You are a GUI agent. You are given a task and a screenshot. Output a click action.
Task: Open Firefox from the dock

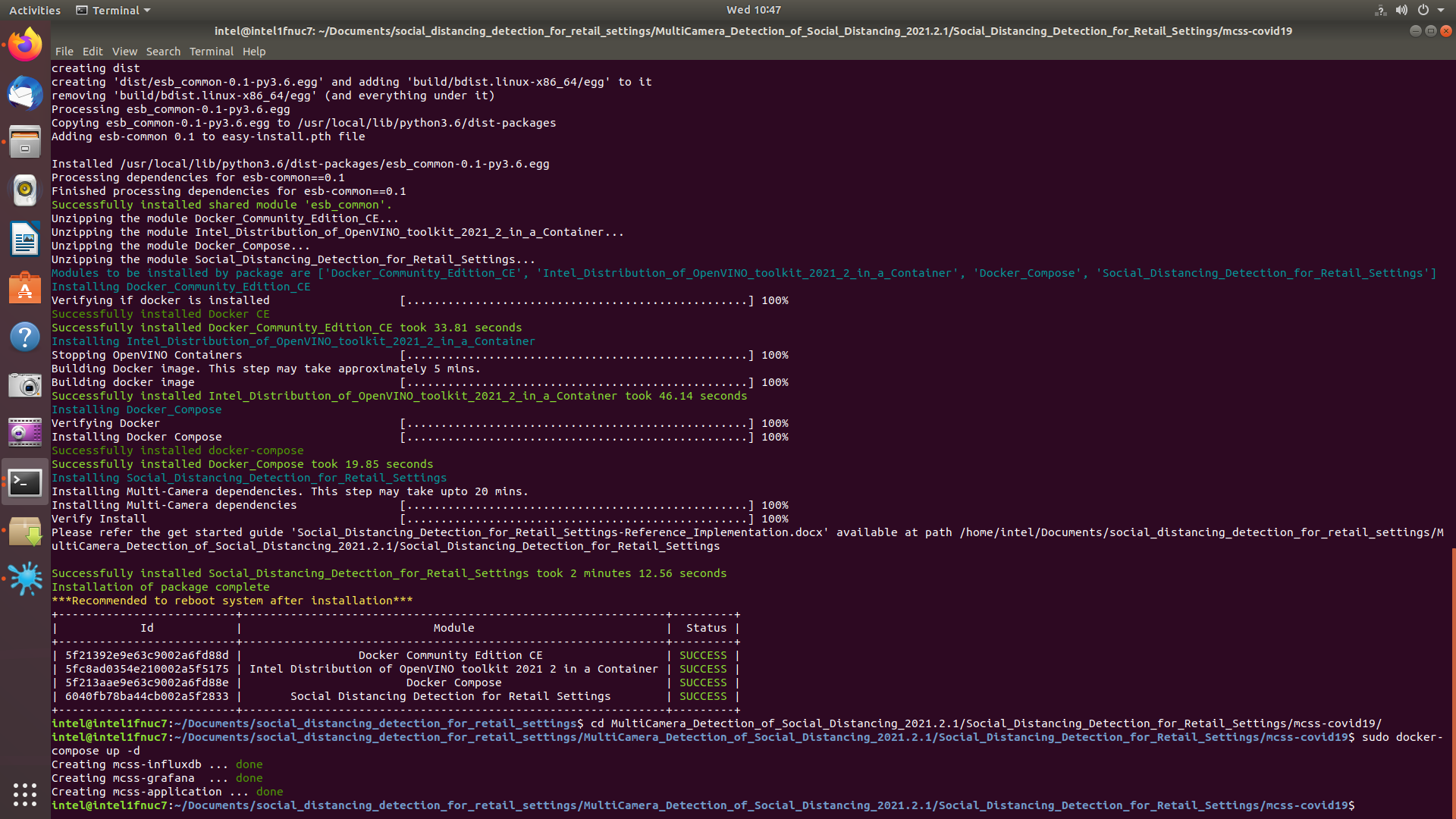tap(25, 45)
